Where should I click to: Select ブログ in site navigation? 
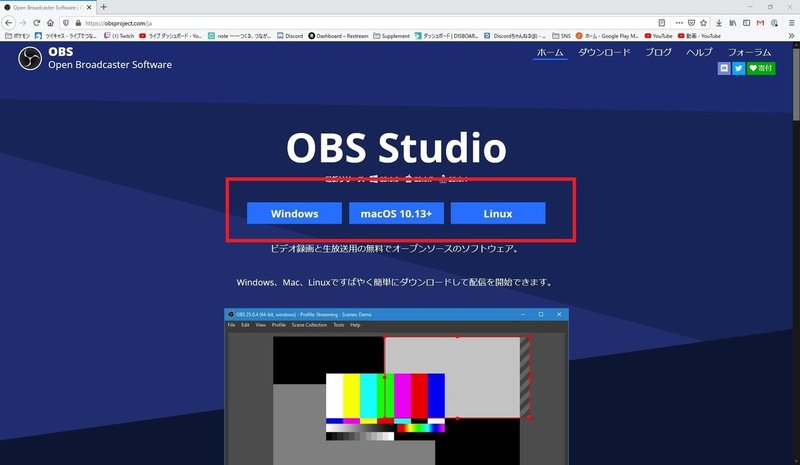(658, 52)
